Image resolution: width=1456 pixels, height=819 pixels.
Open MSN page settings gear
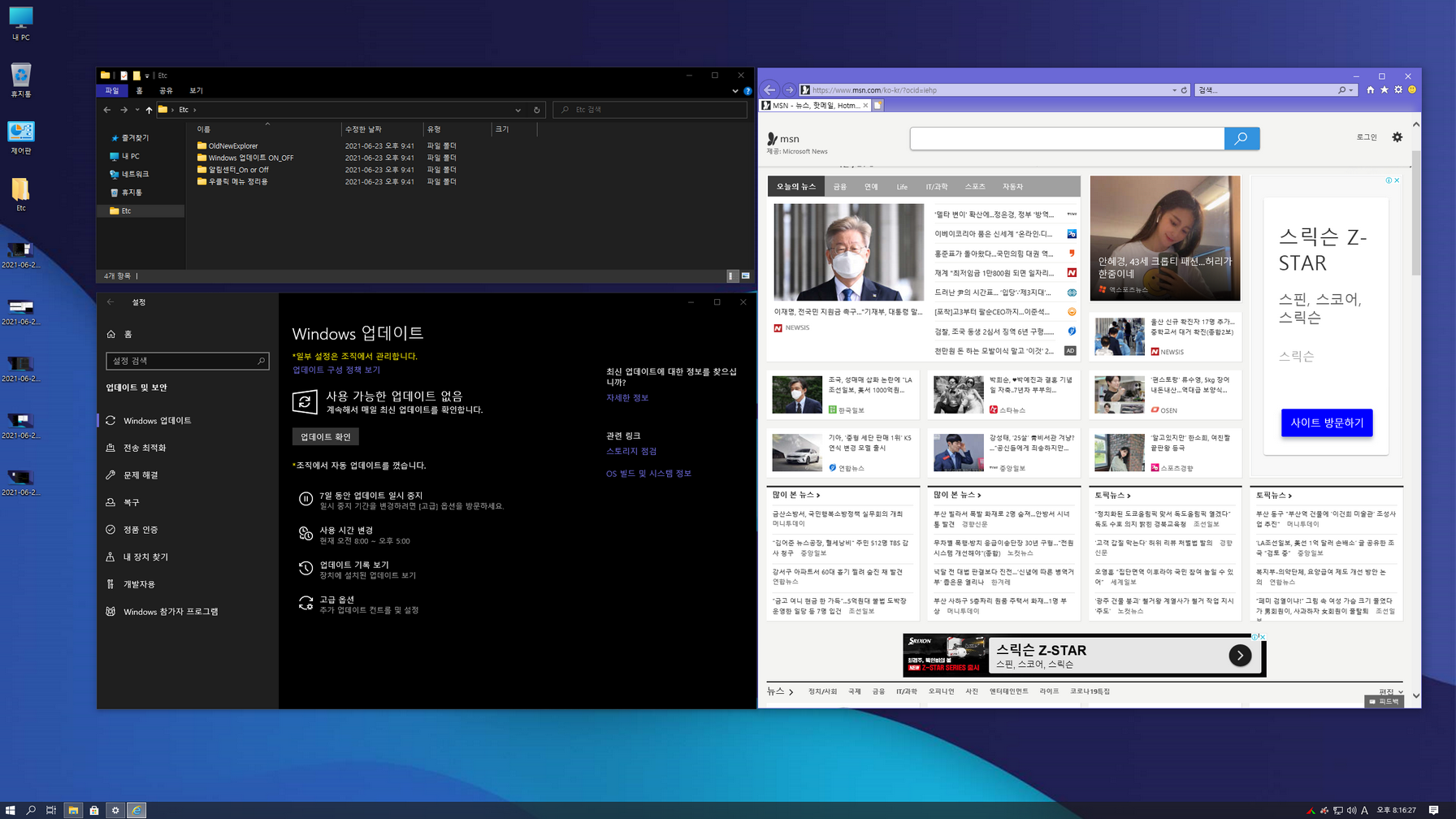[1397, 137]
